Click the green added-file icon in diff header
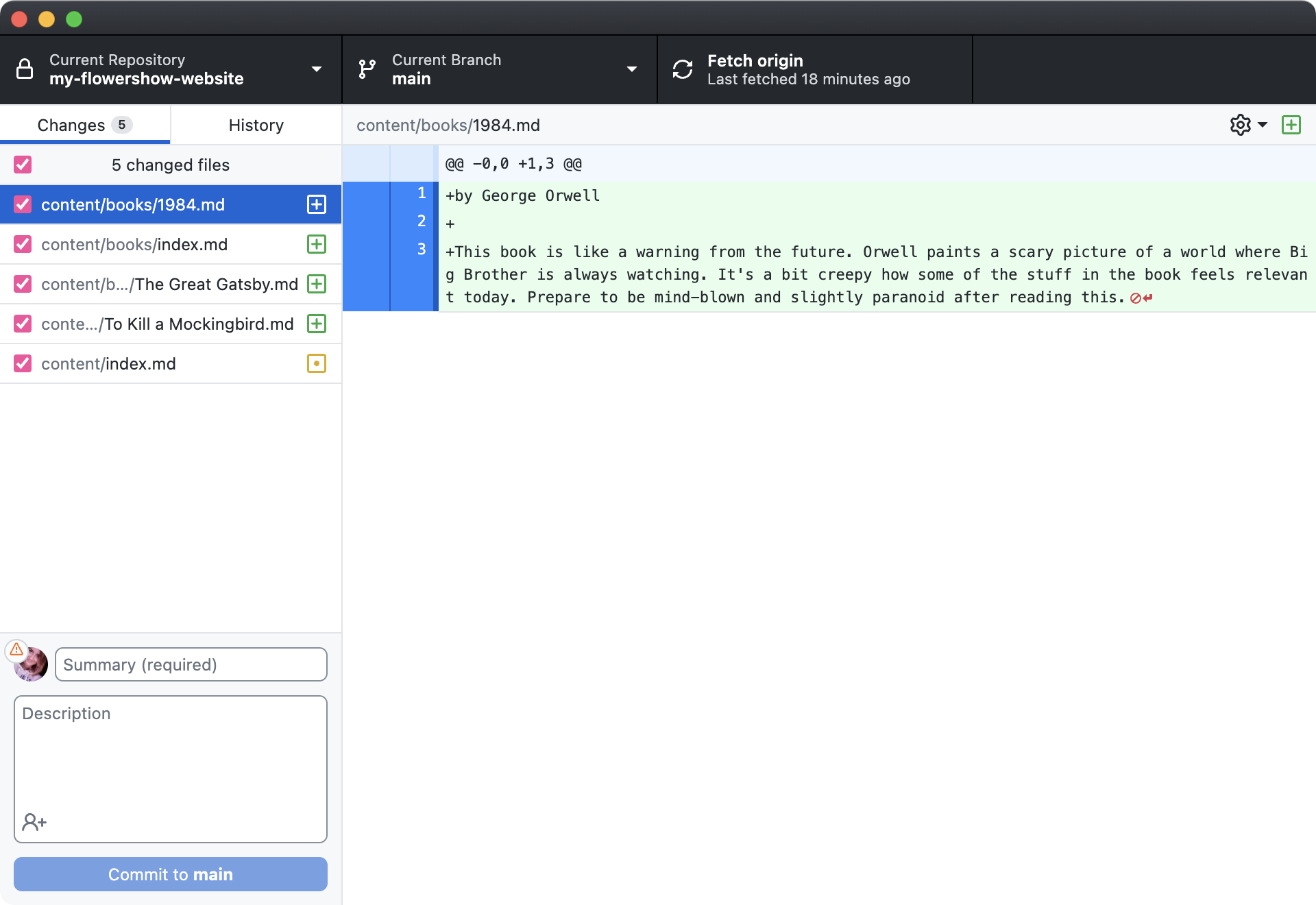The height and width of the screenshot is (905, 1316). pyautogui.click(x=1291, y=125)
